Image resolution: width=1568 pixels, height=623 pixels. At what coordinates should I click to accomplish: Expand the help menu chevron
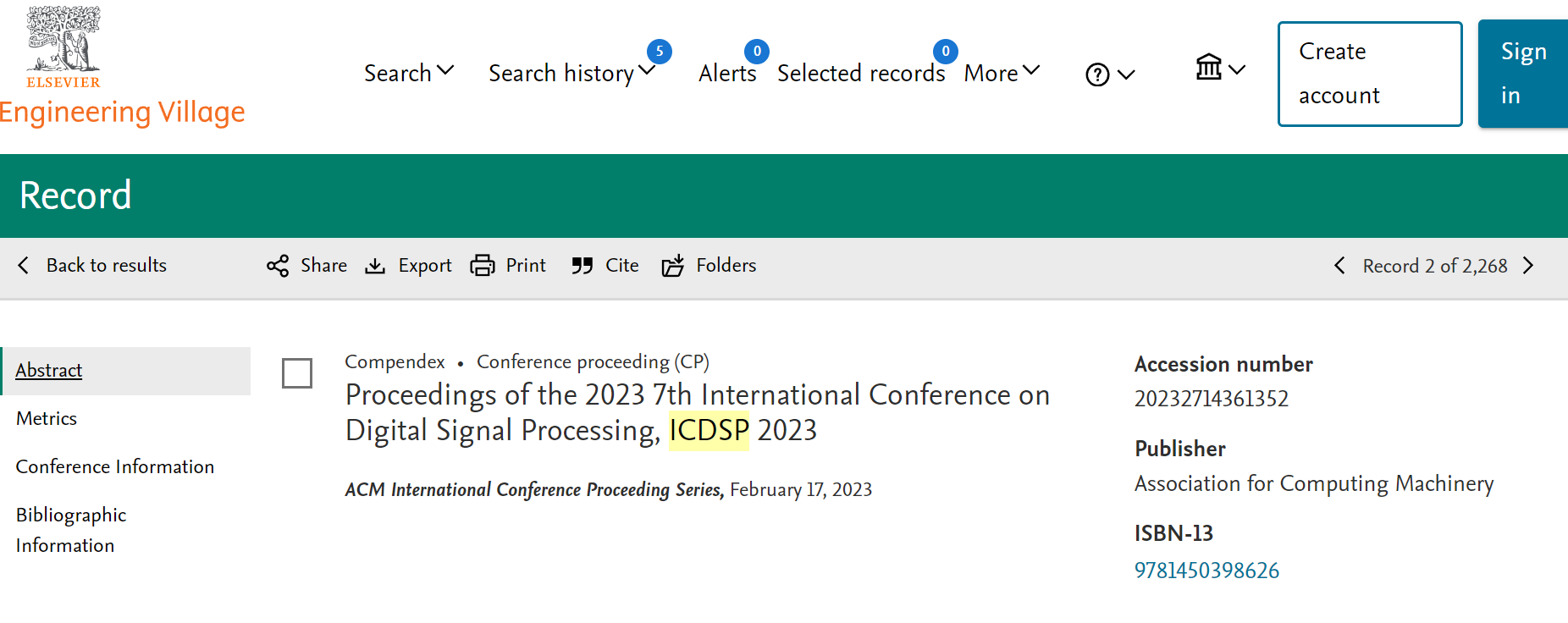pos(1126,75)
